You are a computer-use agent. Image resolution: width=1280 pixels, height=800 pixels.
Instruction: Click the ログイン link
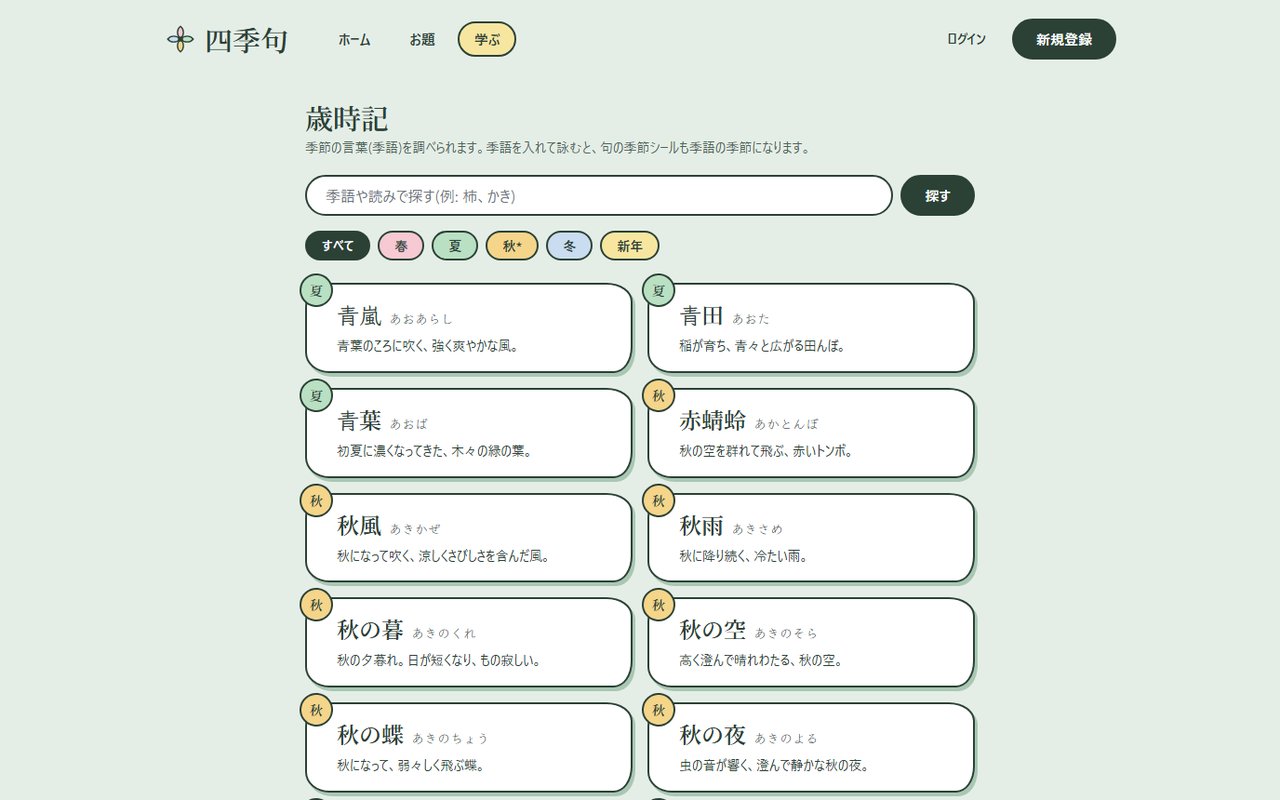point(967,39)
